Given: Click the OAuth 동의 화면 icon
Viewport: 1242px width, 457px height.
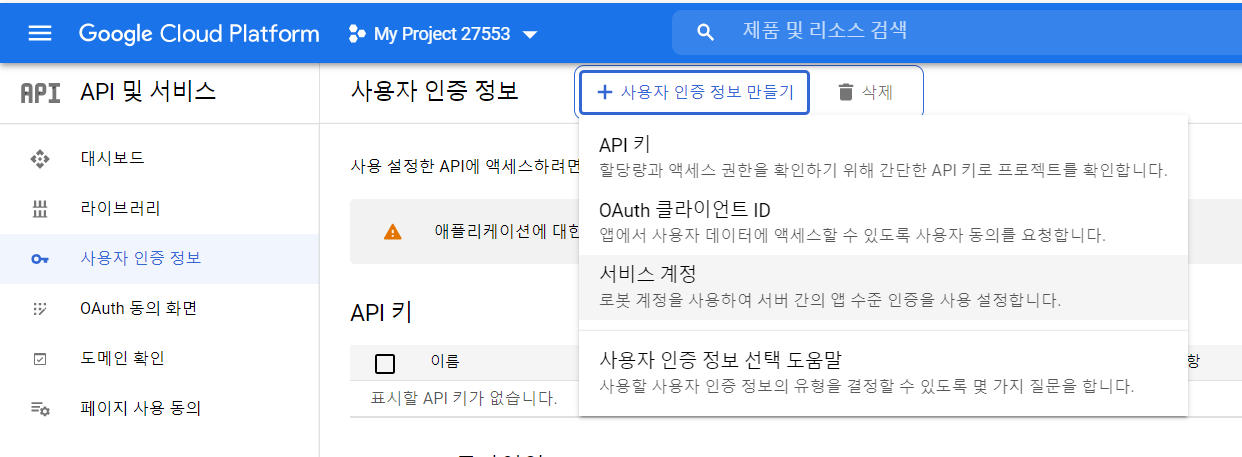Looking at the screenshot, I should [40, 309].
